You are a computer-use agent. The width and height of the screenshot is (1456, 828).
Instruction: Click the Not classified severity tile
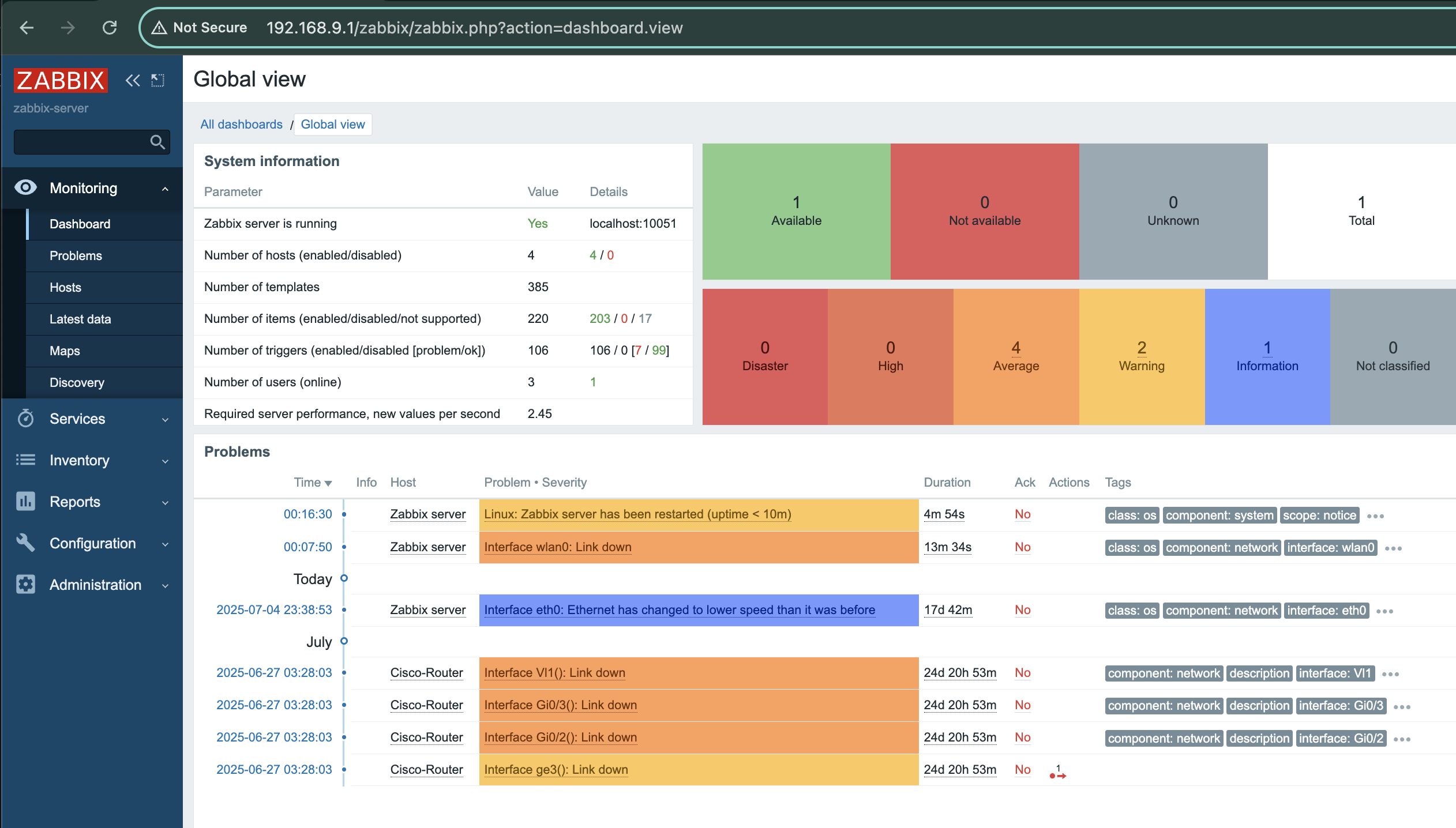click(1393, 356)
